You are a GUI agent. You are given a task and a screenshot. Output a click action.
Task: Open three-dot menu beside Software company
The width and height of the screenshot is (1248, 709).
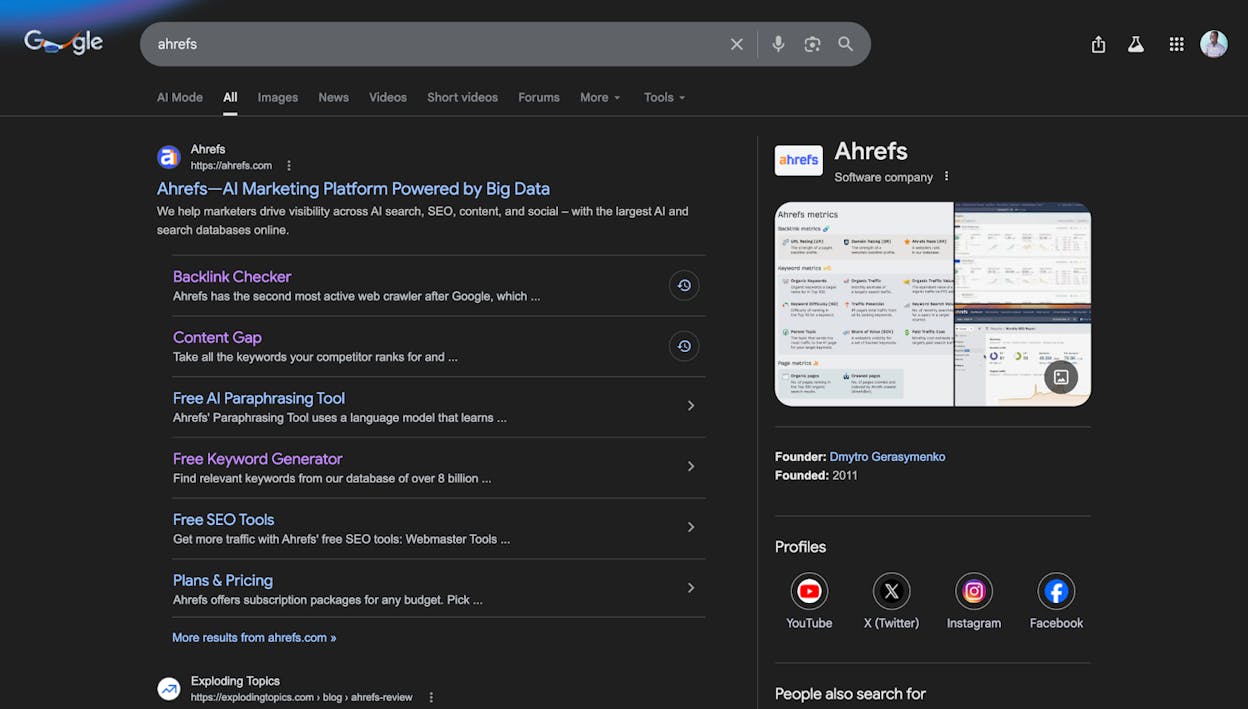click(x=946, y=176)
